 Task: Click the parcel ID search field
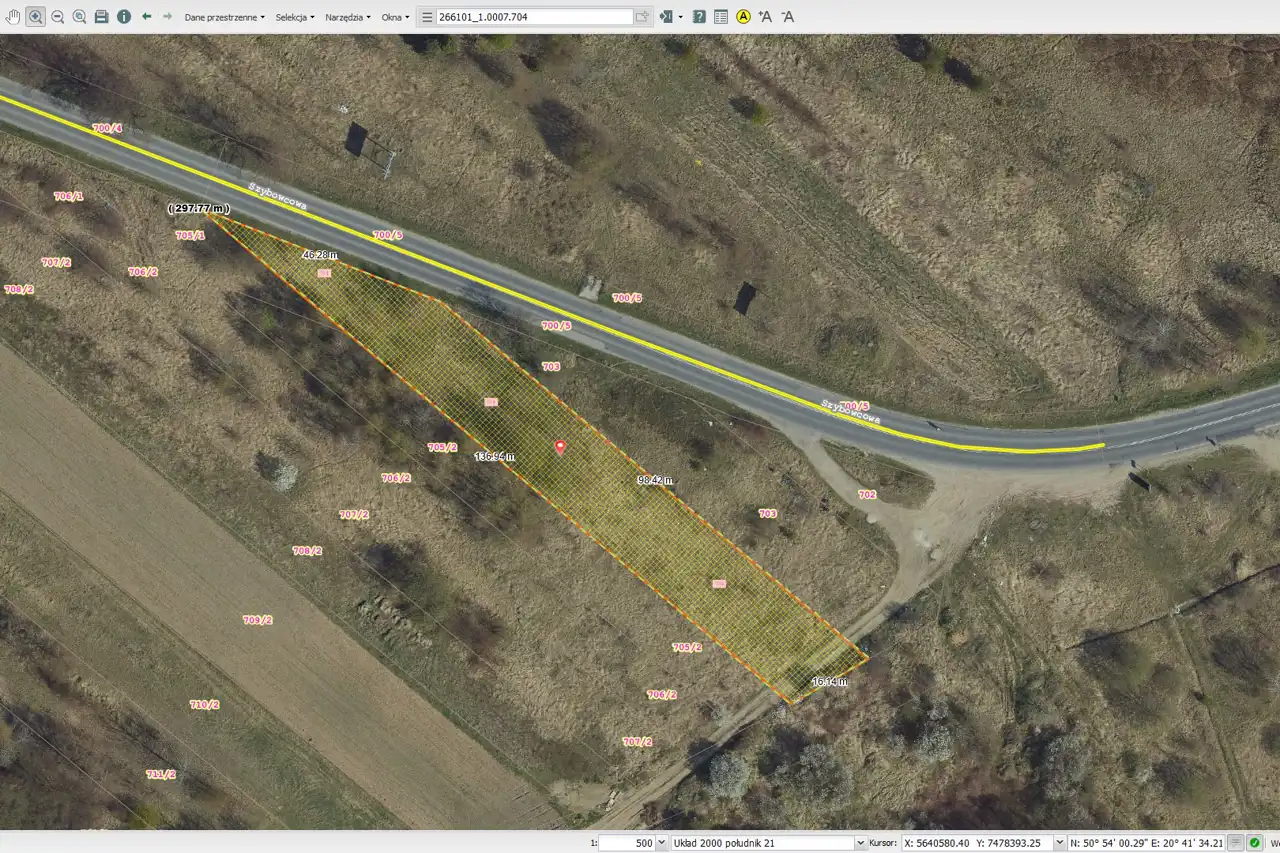pos(534,17)
